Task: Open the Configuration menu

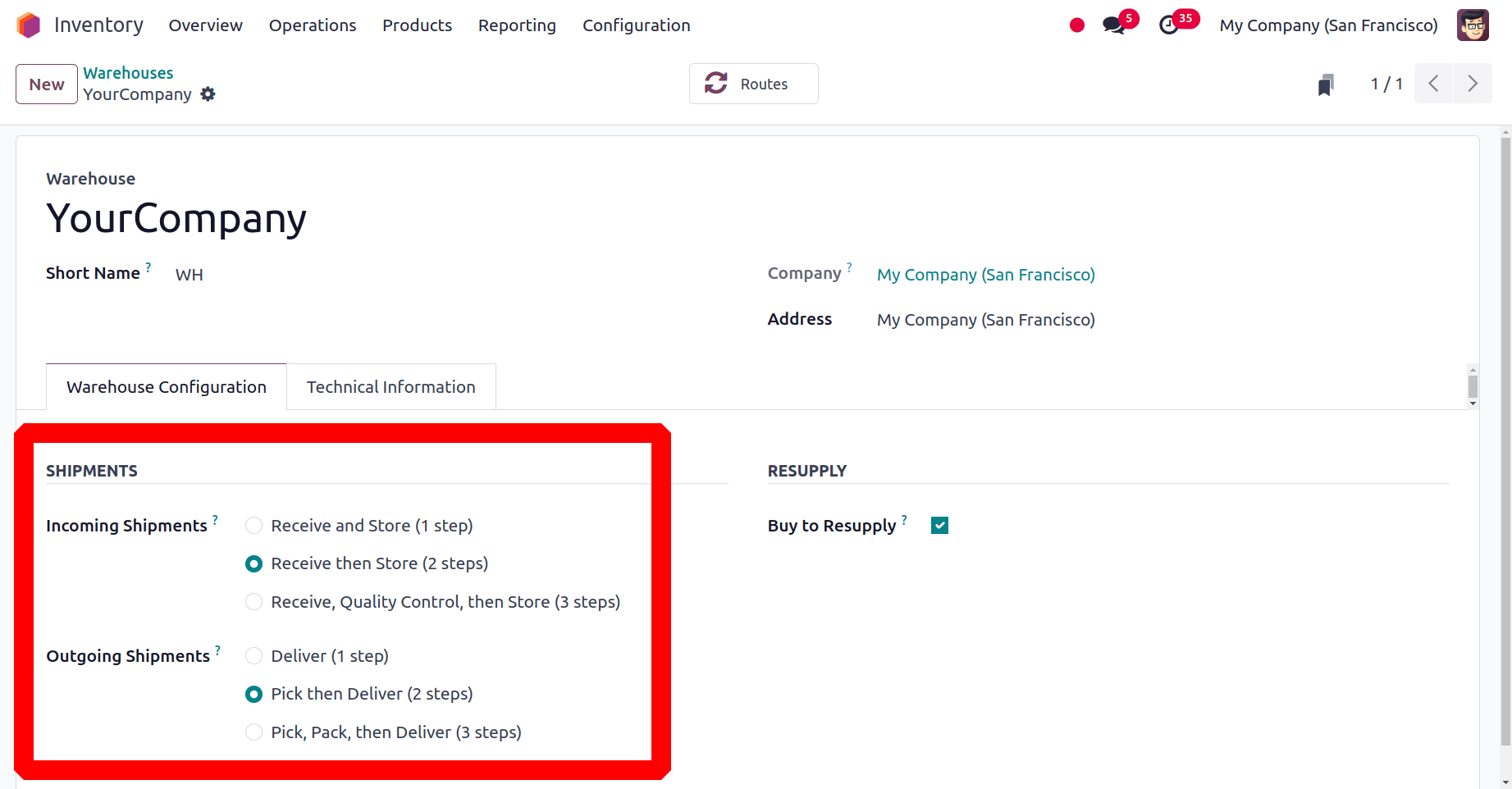Action: [636, 25]
